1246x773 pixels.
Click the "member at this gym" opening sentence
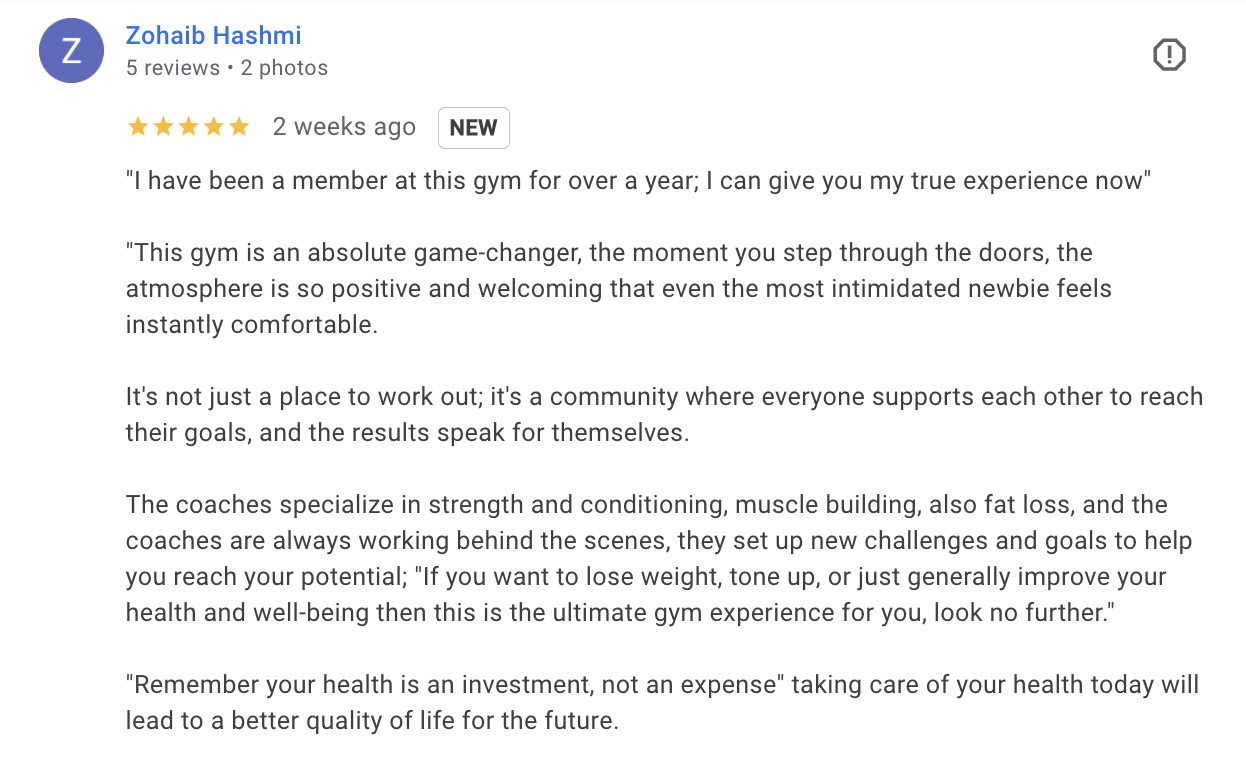pos(638,182)
